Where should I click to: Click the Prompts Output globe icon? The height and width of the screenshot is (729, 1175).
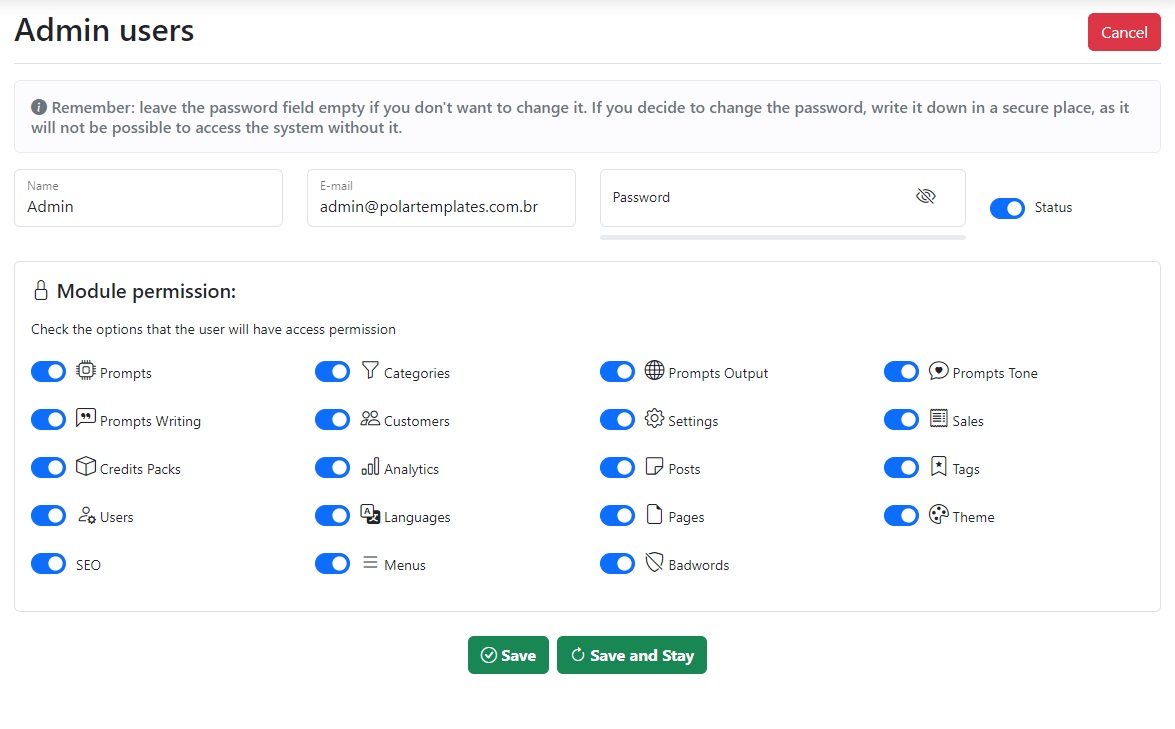[654, 371]
